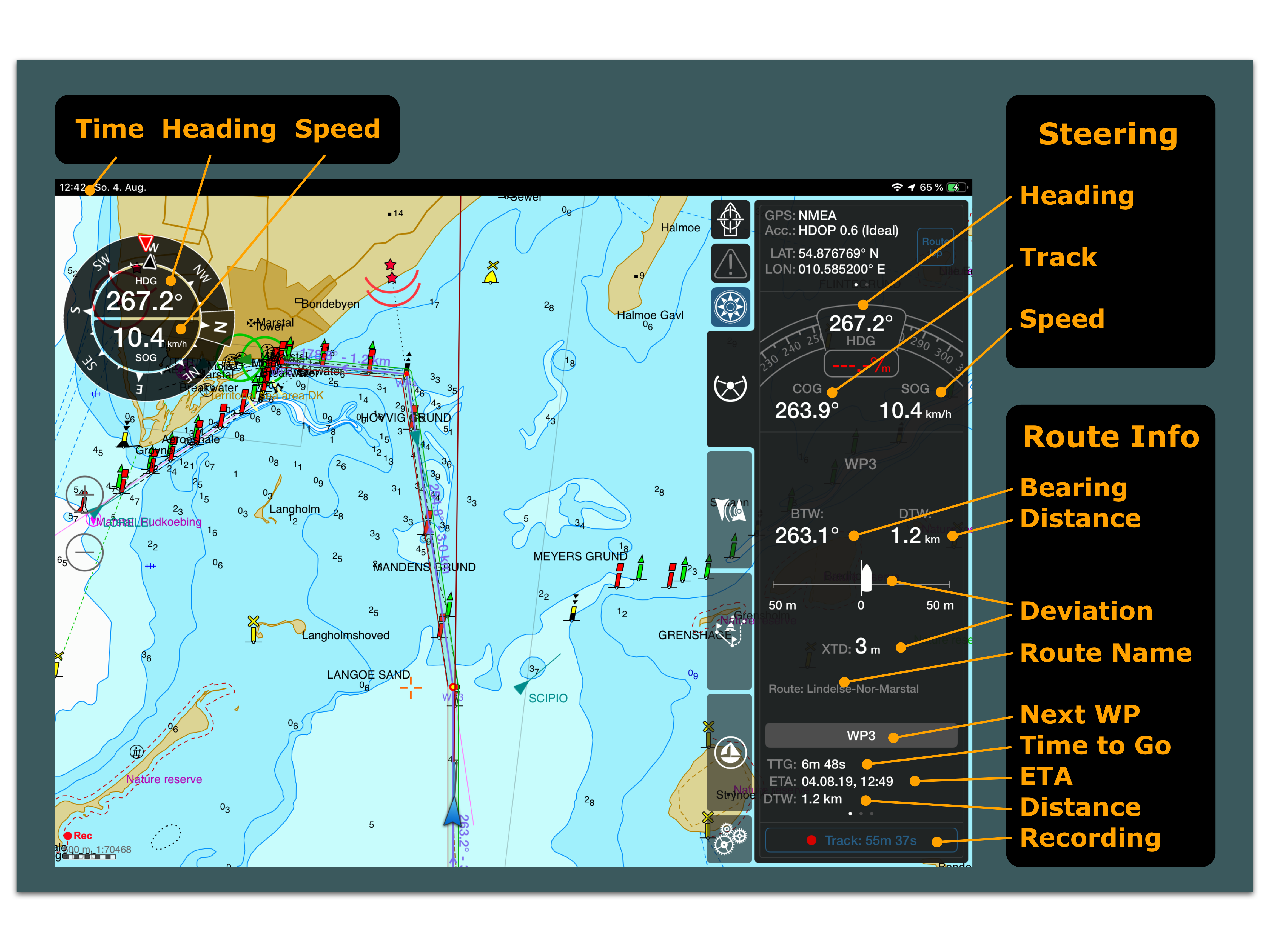1270x952 pixels.
Task: Tap the cross-track deviation bar boat marker
Action: [x=866, y=578]
